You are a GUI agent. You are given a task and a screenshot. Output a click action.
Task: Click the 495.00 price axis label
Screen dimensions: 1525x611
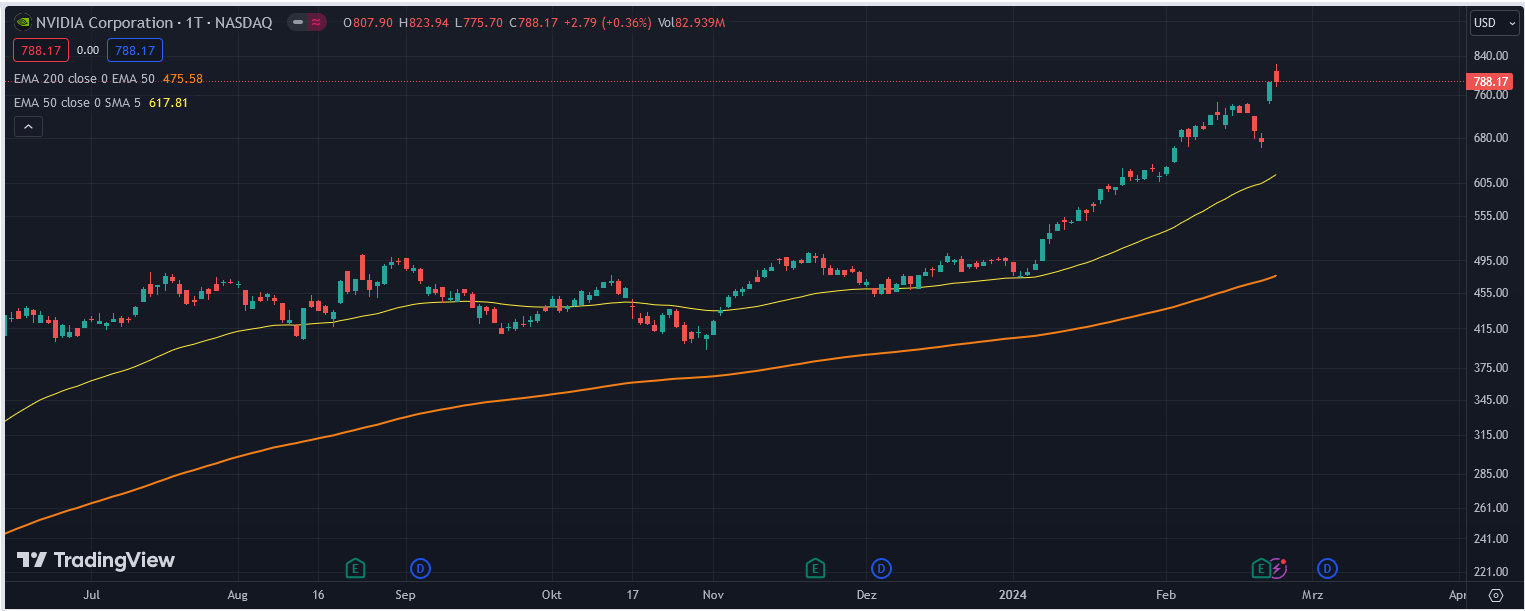coord(1490,261)
